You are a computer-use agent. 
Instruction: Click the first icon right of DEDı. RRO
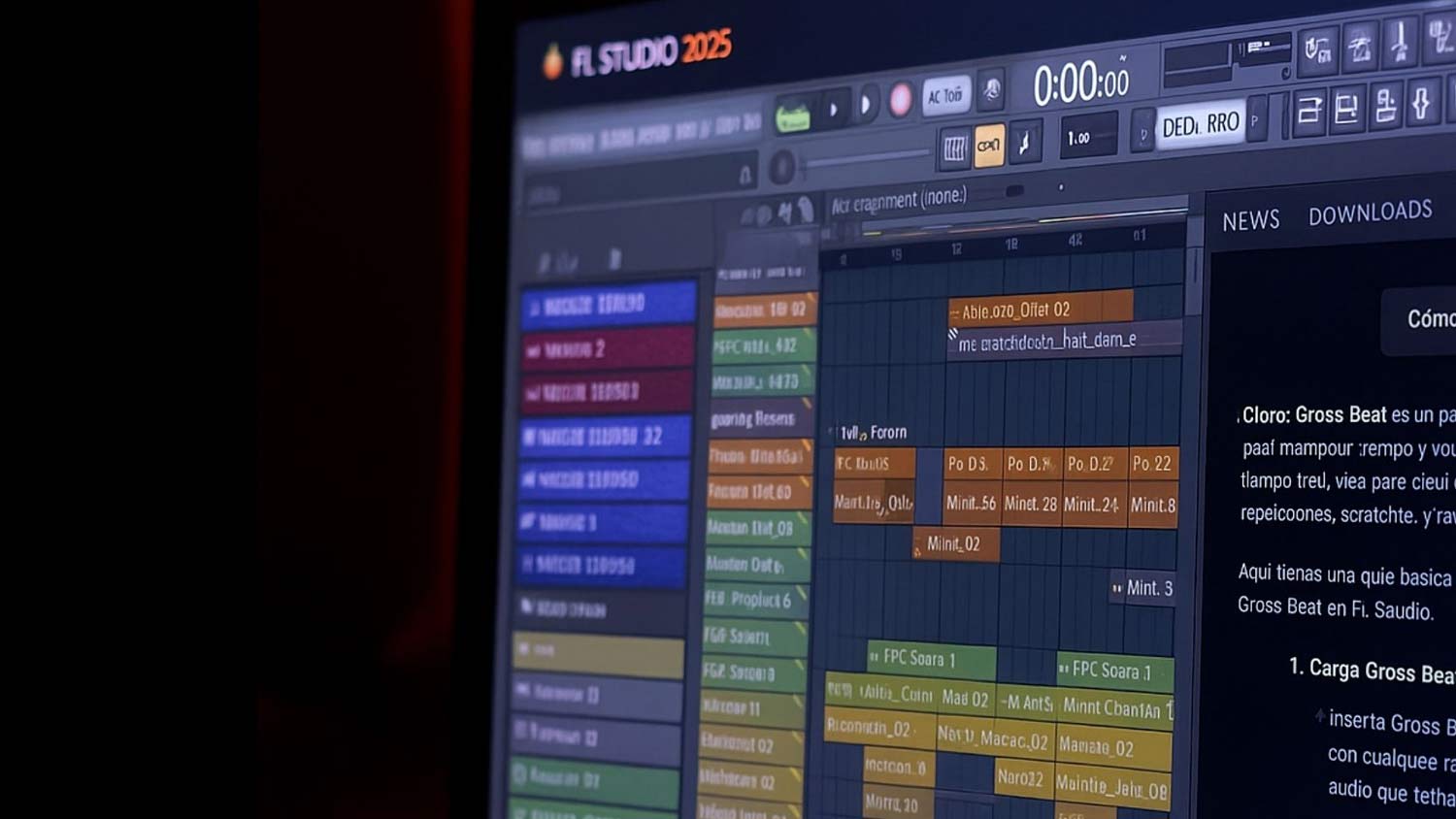[x=1308, y=111]
